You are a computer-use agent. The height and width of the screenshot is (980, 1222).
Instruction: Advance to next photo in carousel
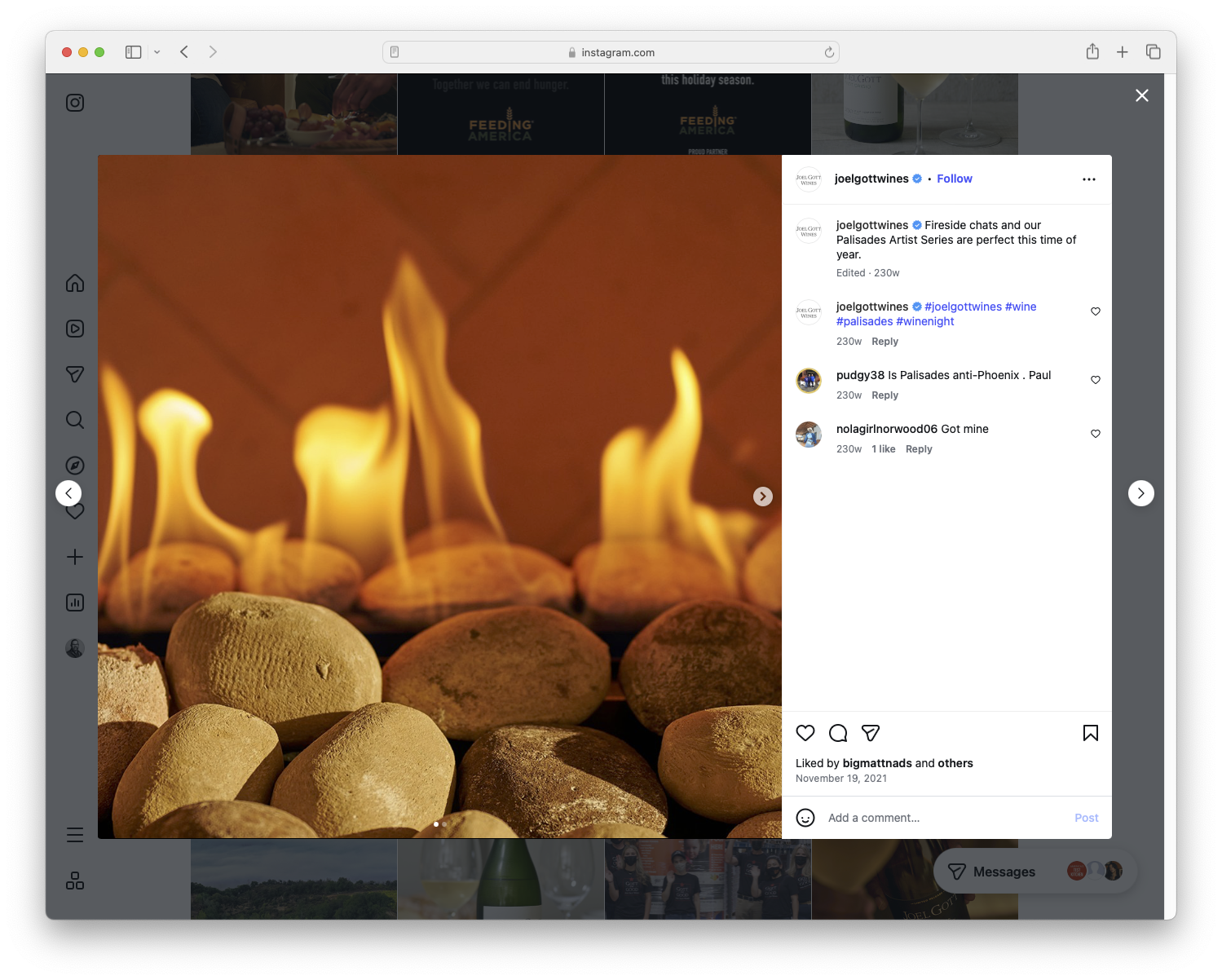tap(763, 497)
